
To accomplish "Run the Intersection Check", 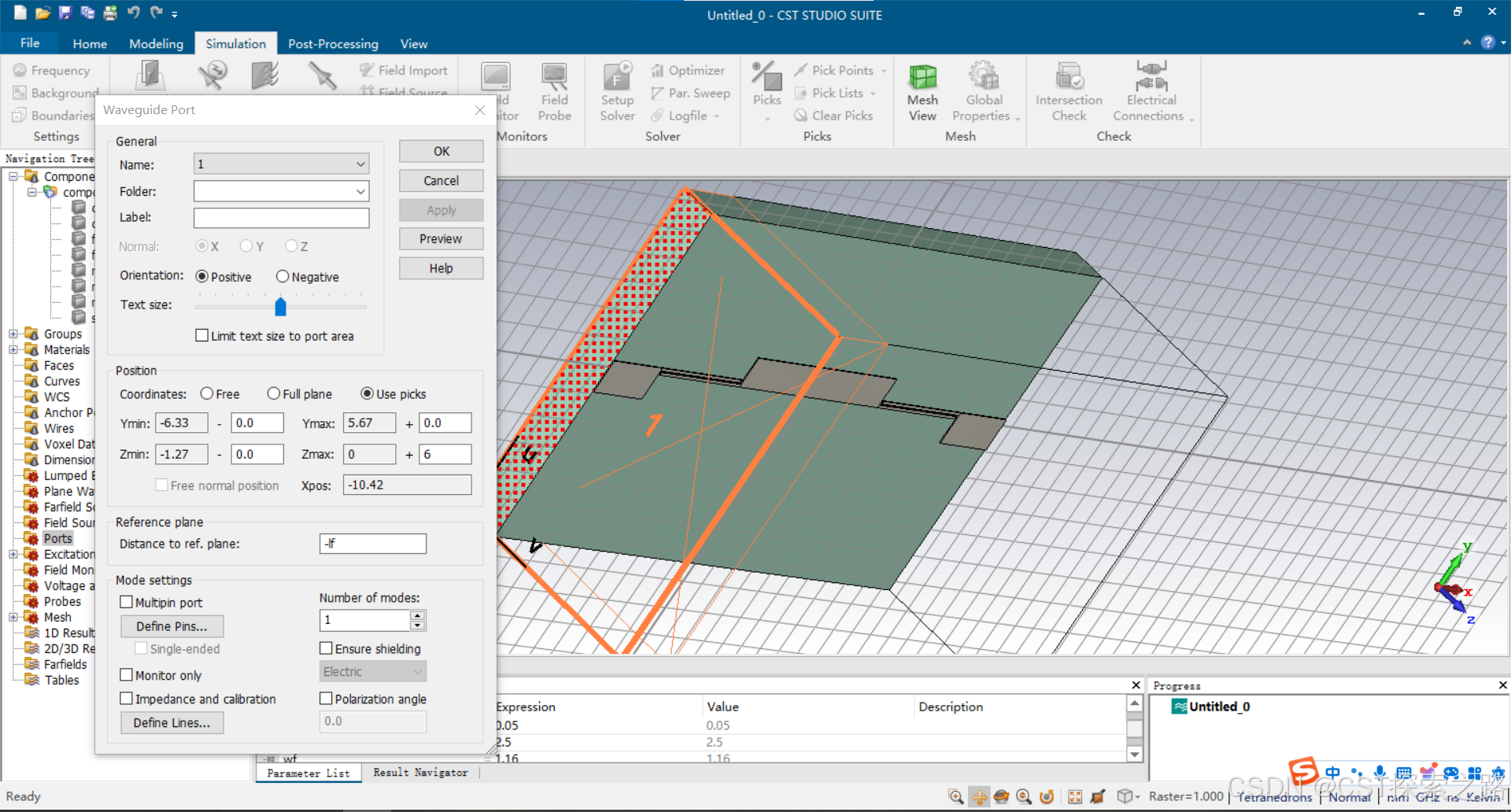I will coord(1069,92).
